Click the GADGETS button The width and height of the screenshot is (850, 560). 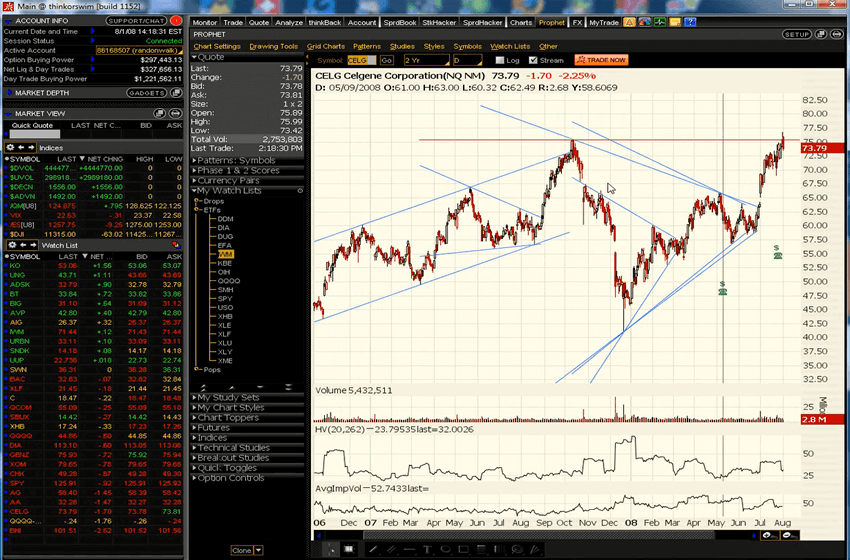pos(147,93)
